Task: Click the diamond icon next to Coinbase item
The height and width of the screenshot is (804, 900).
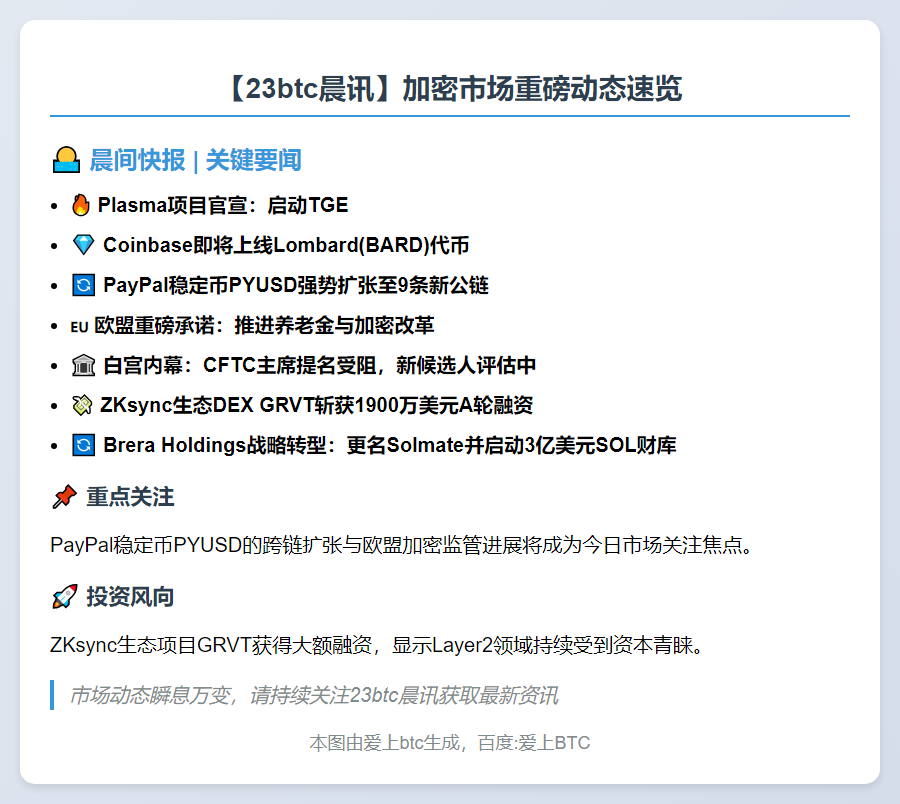Action: pos(84,245)
